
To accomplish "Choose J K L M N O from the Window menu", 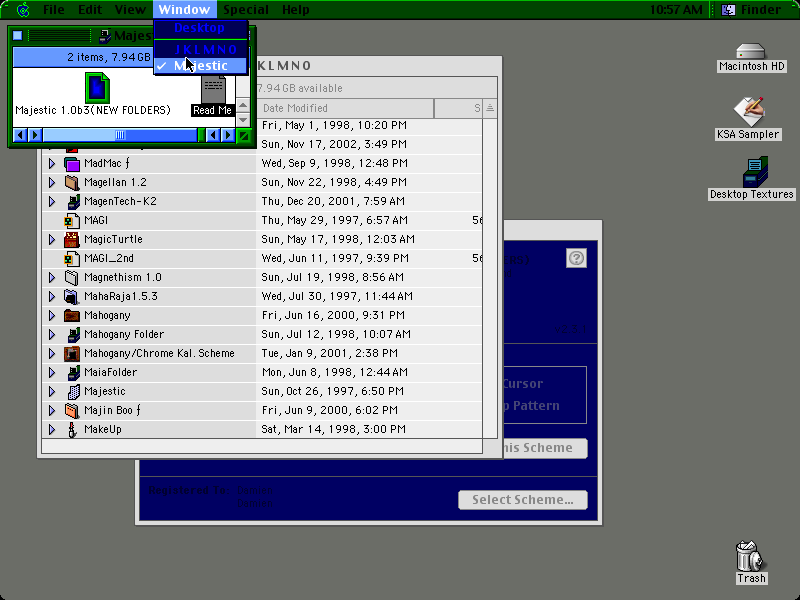I will point(201,49).
